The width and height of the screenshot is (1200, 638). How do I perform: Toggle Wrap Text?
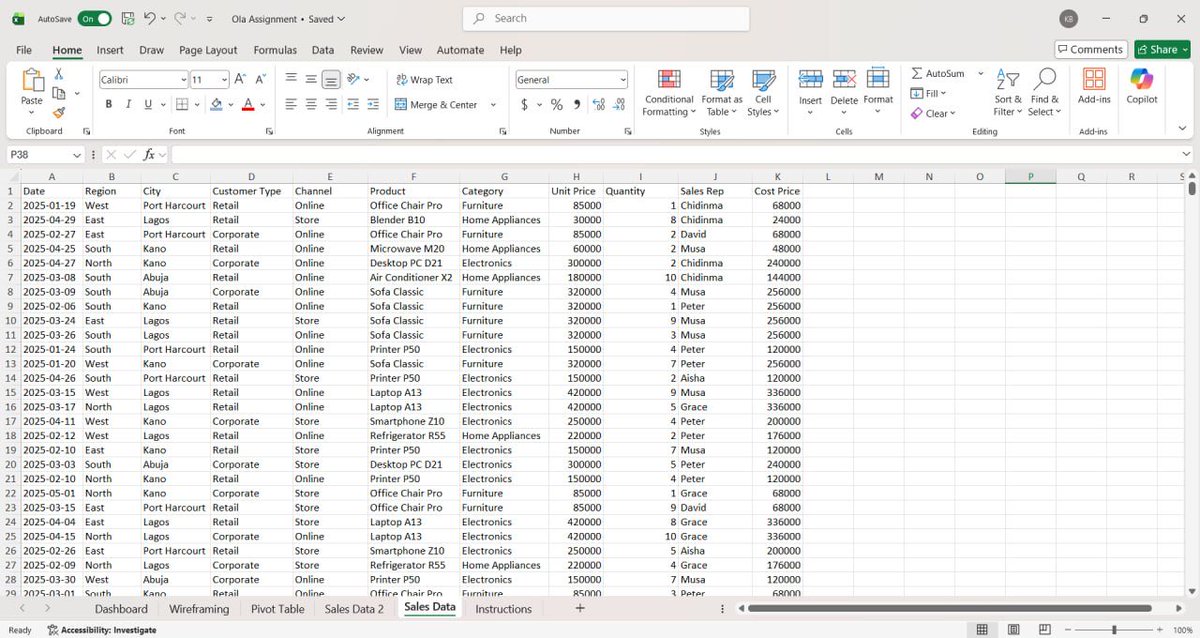[x=424, y=80]
